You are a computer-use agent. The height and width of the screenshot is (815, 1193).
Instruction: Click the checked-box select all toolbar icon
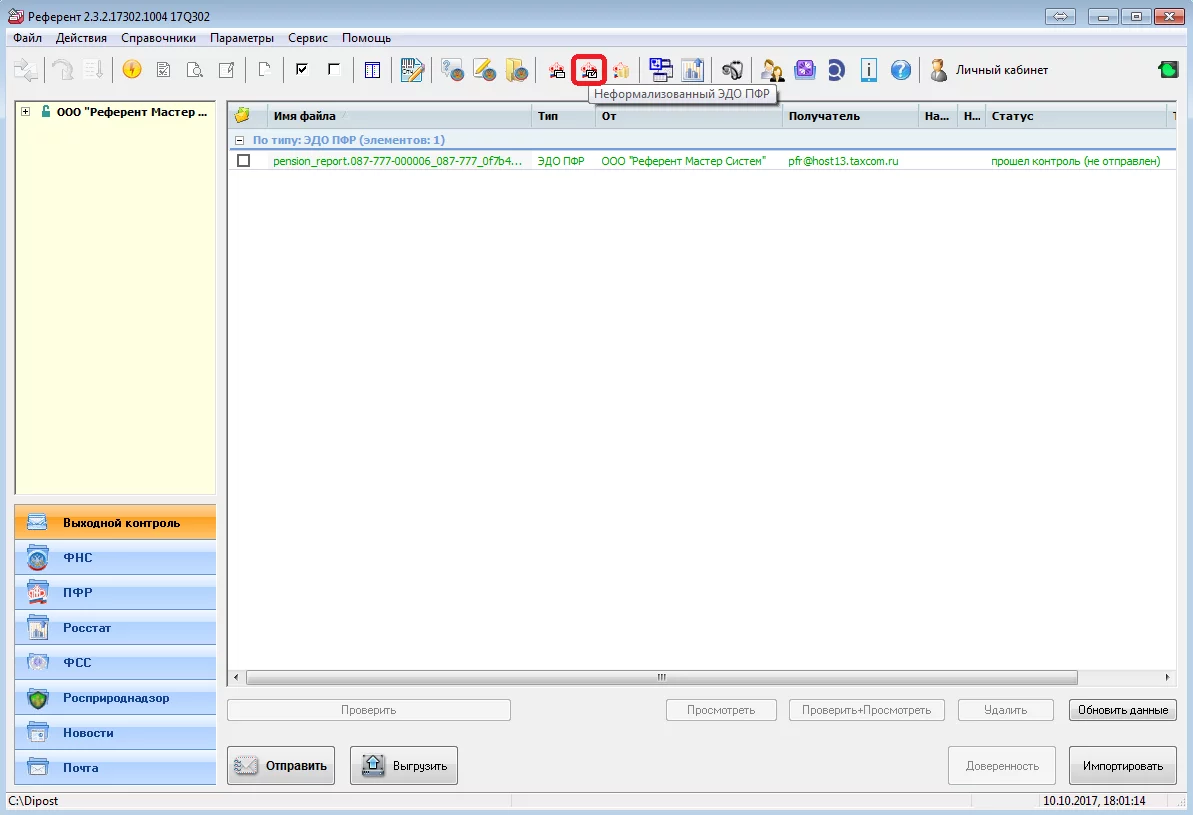tap(301, 69)
